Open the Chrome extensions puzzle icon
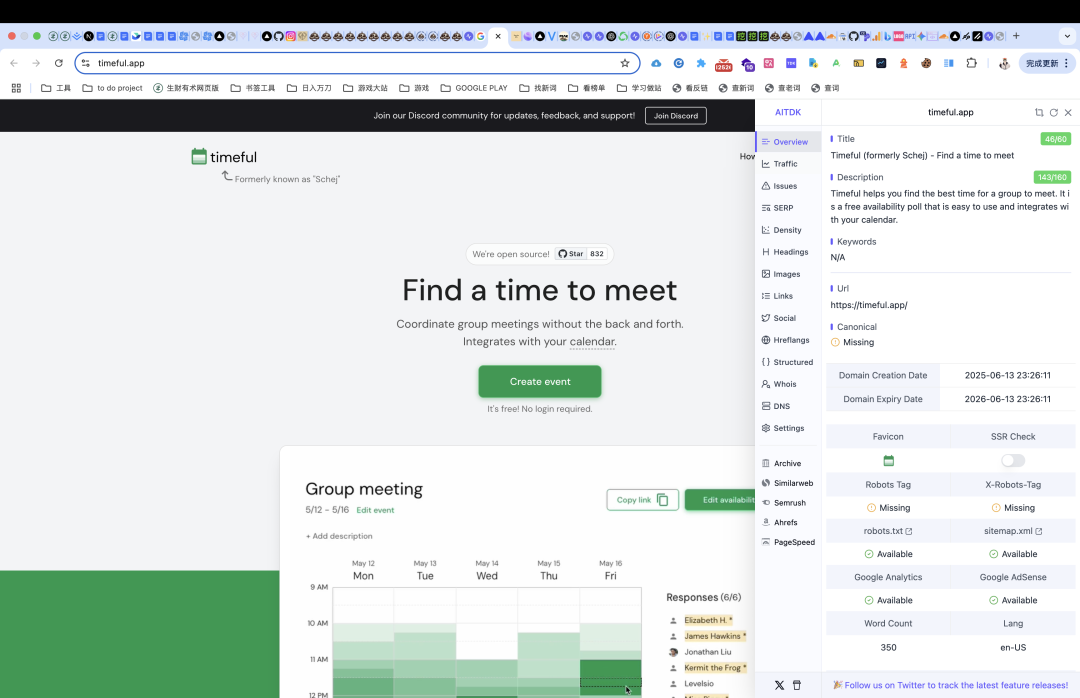The image size is (1080, 698). click(971, 63)
